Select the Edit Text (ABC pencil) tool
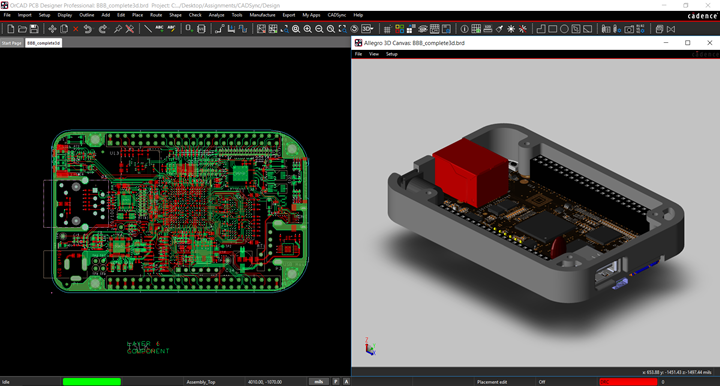 (x=171, y=29)
